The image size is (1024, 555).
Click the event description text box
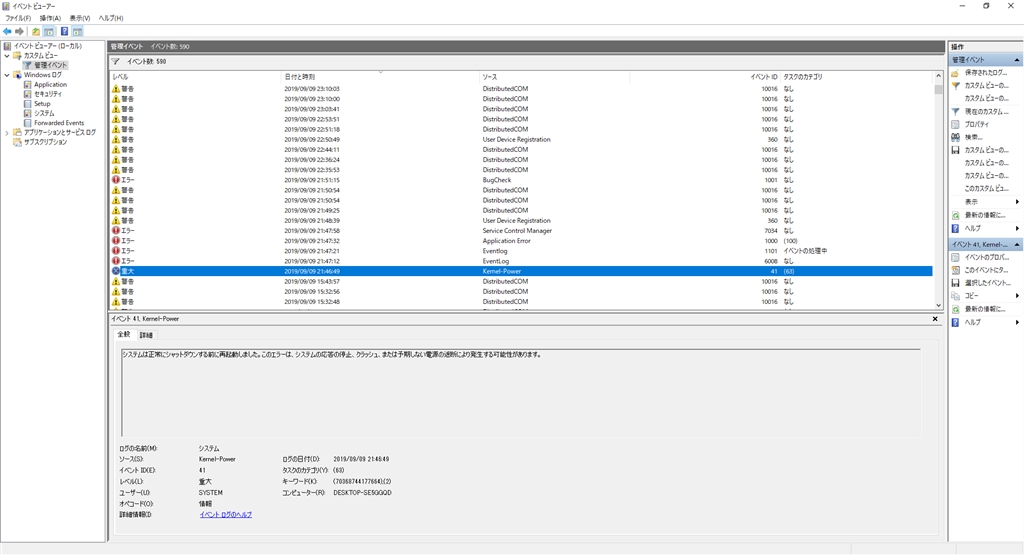(520, 392)
